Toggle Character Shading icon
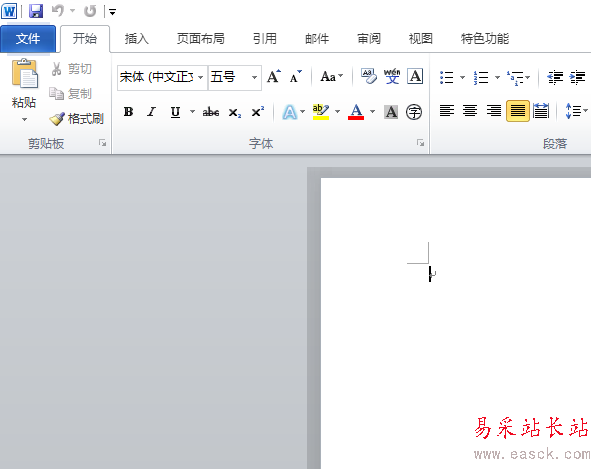Viewport: 591px width, 469px height. pyautogui.click(x=391, y=112)
